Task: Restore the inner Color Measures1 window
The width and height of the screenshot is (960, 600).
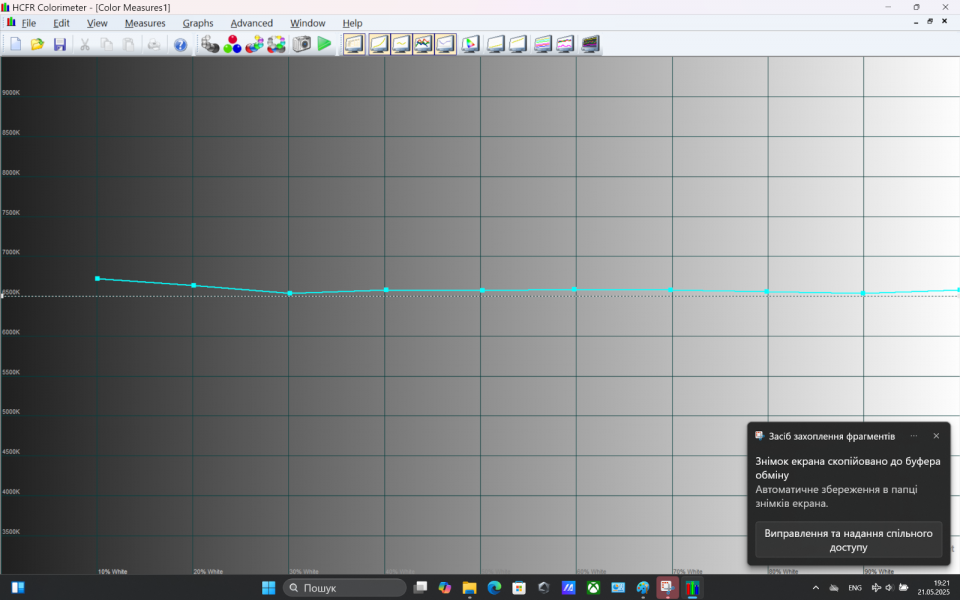Action: pos(930,21)
